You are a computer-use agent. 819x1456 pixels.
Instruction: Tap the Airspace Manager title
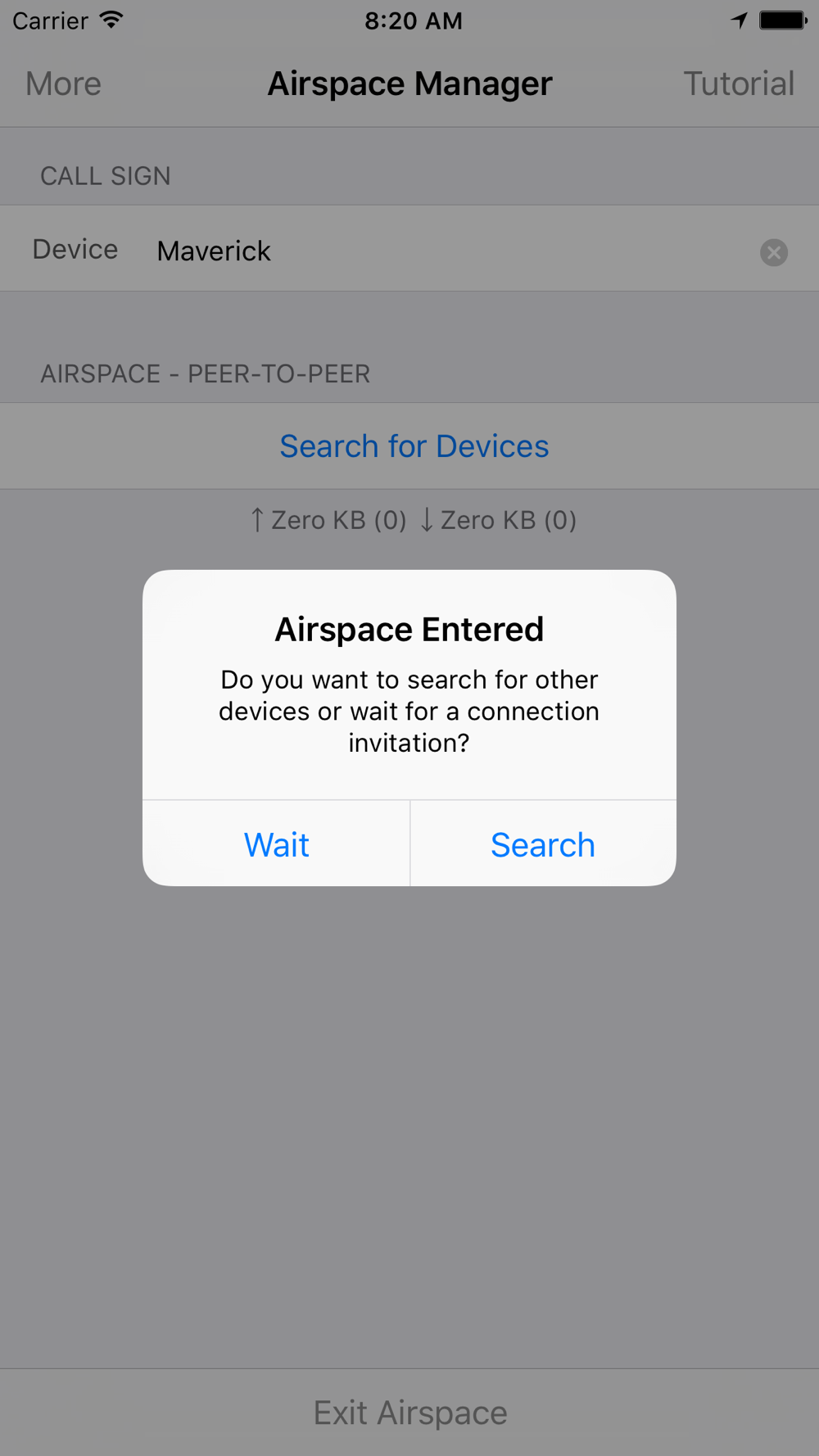tap(410, 84)
